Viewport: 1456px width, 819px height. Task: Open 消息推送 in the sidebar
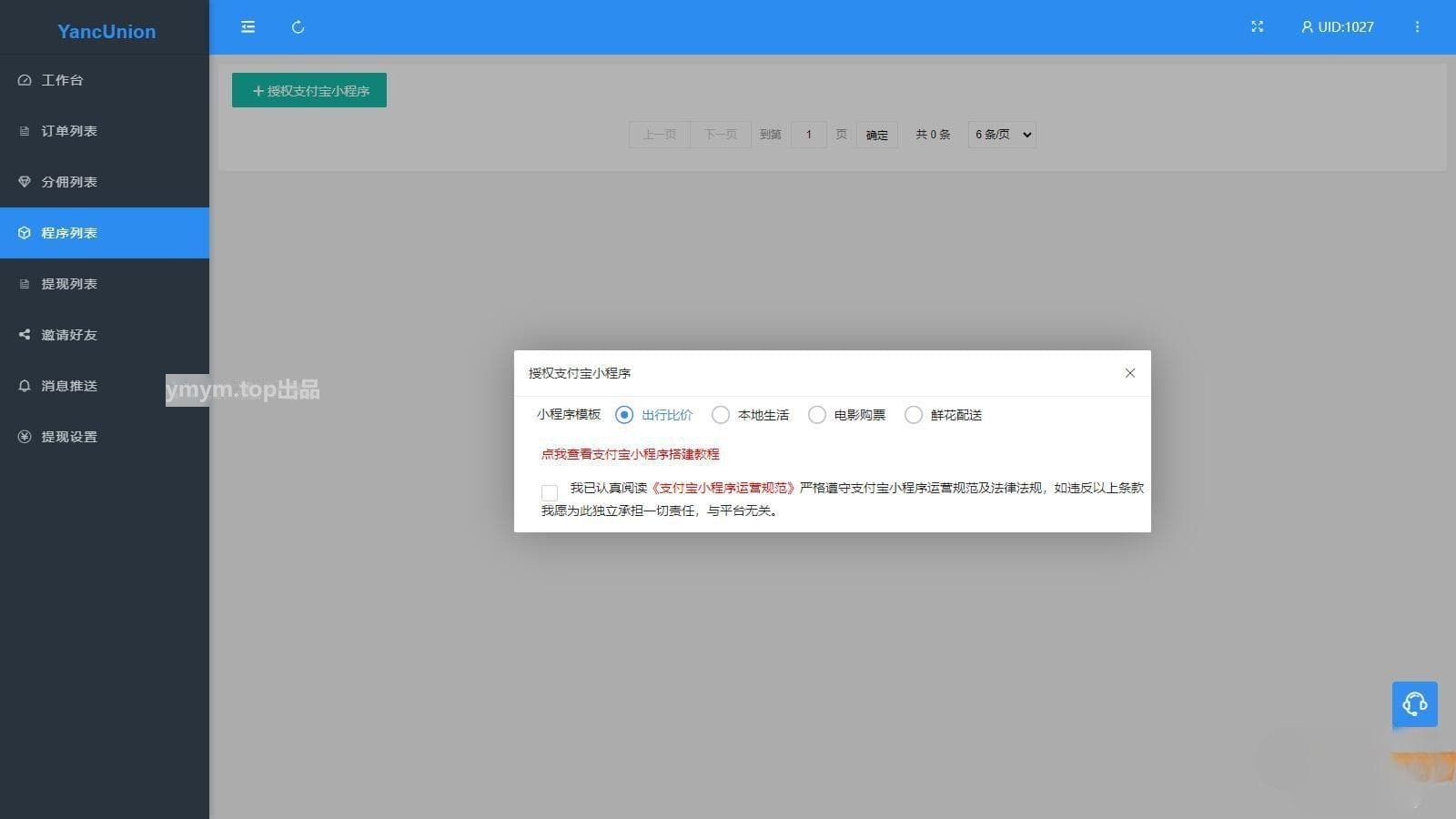coord(105,386)
